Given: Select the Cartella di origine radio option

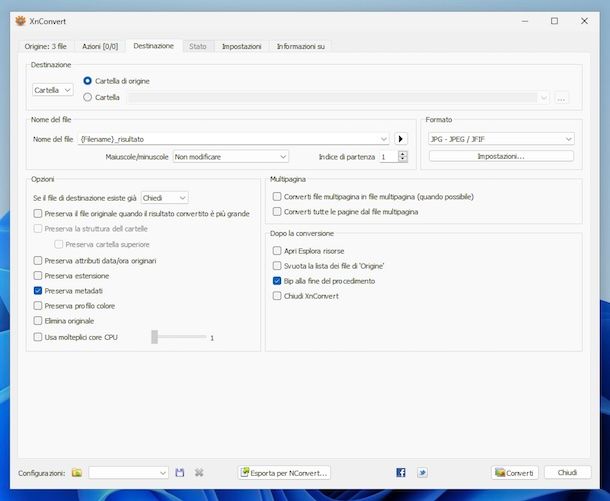Looking at the screenshot, I should 88,81.
